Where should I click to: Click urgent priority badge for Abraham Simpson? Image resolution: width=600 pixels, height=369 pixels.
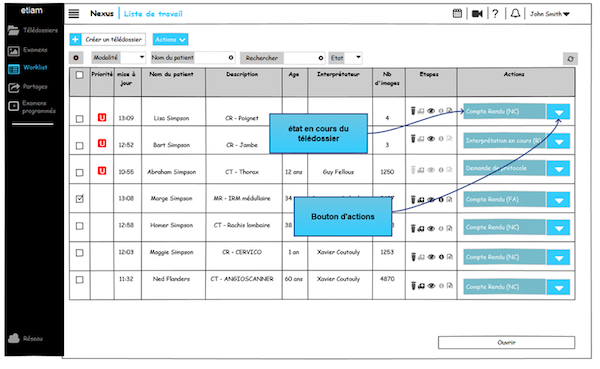[x=102, y=171]
